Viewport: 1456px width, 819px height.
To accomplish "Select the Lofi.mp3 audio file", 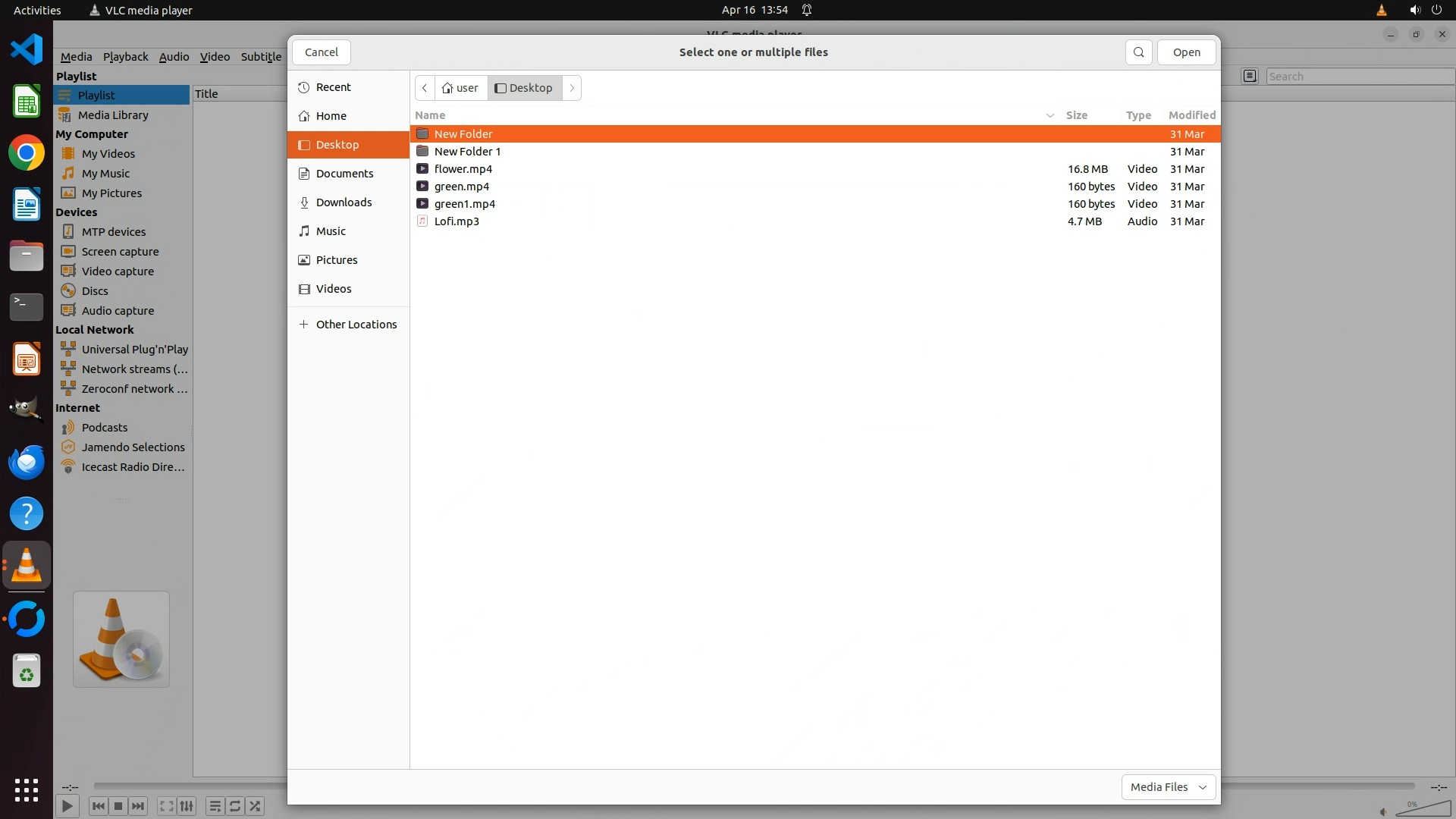I will tap(456, 221).
